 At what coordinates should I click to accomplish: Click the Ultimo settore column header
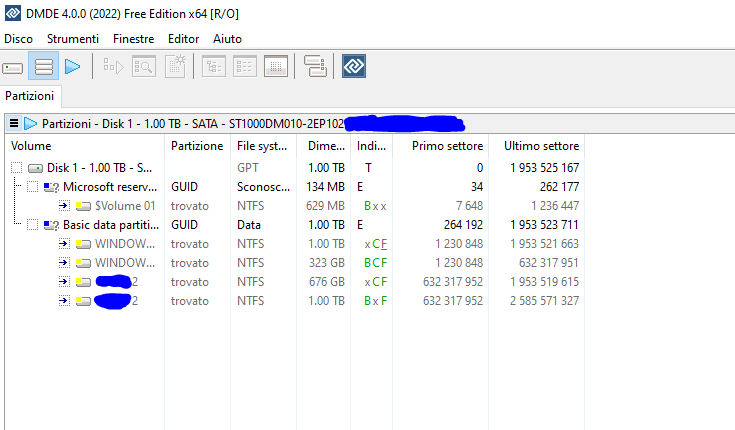coord(537,146)
